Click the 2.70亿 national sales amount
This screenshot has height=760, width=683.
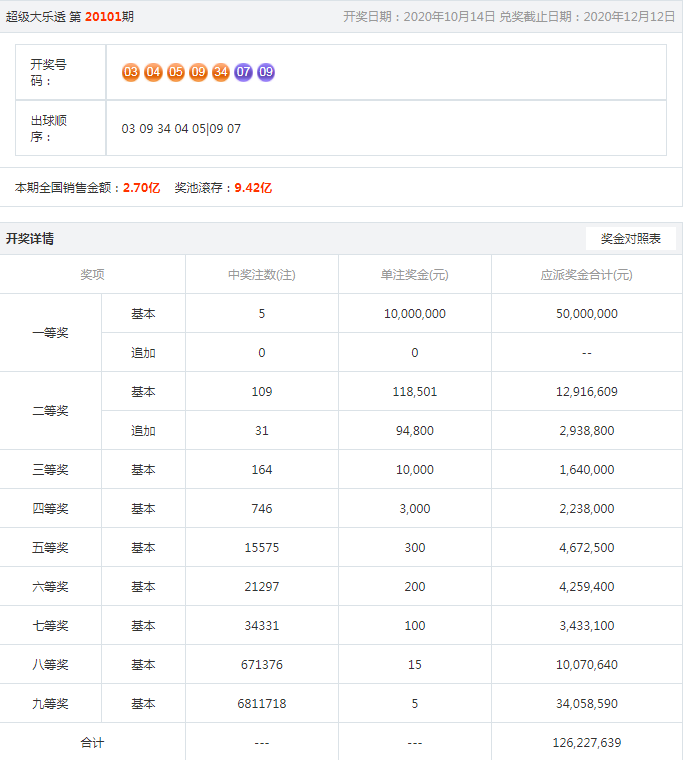(141, 188)
